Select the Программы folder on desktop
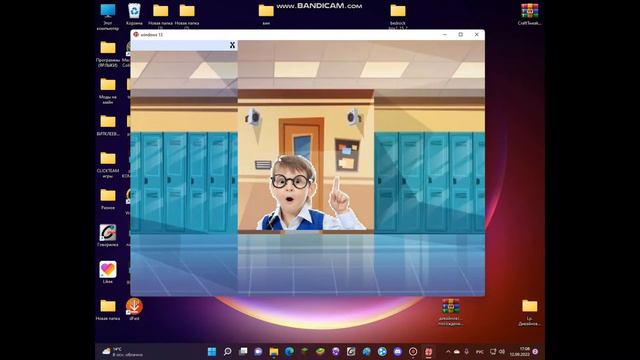This screenshot has width=640, height=360. (x=108, y=53)
